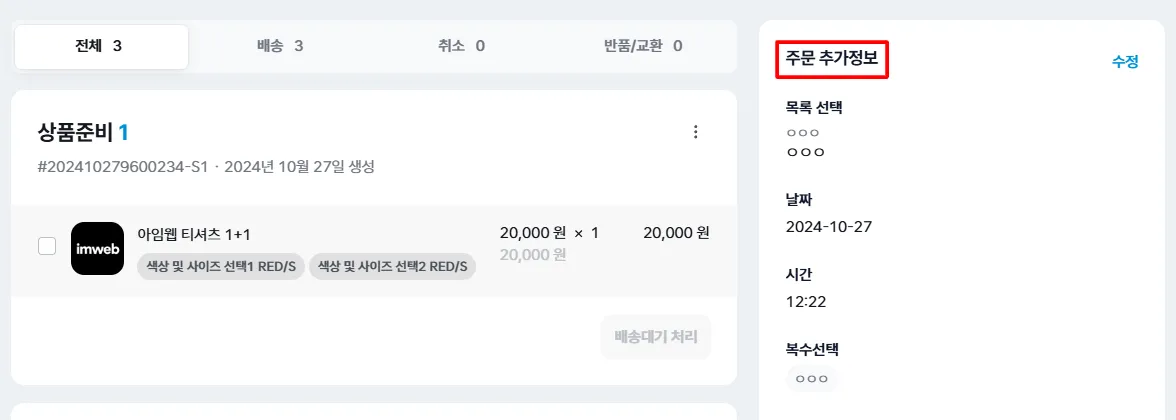The image size is (1176, 420).
Task: Open the three-dot order options menu
Action: click(696, 132)
